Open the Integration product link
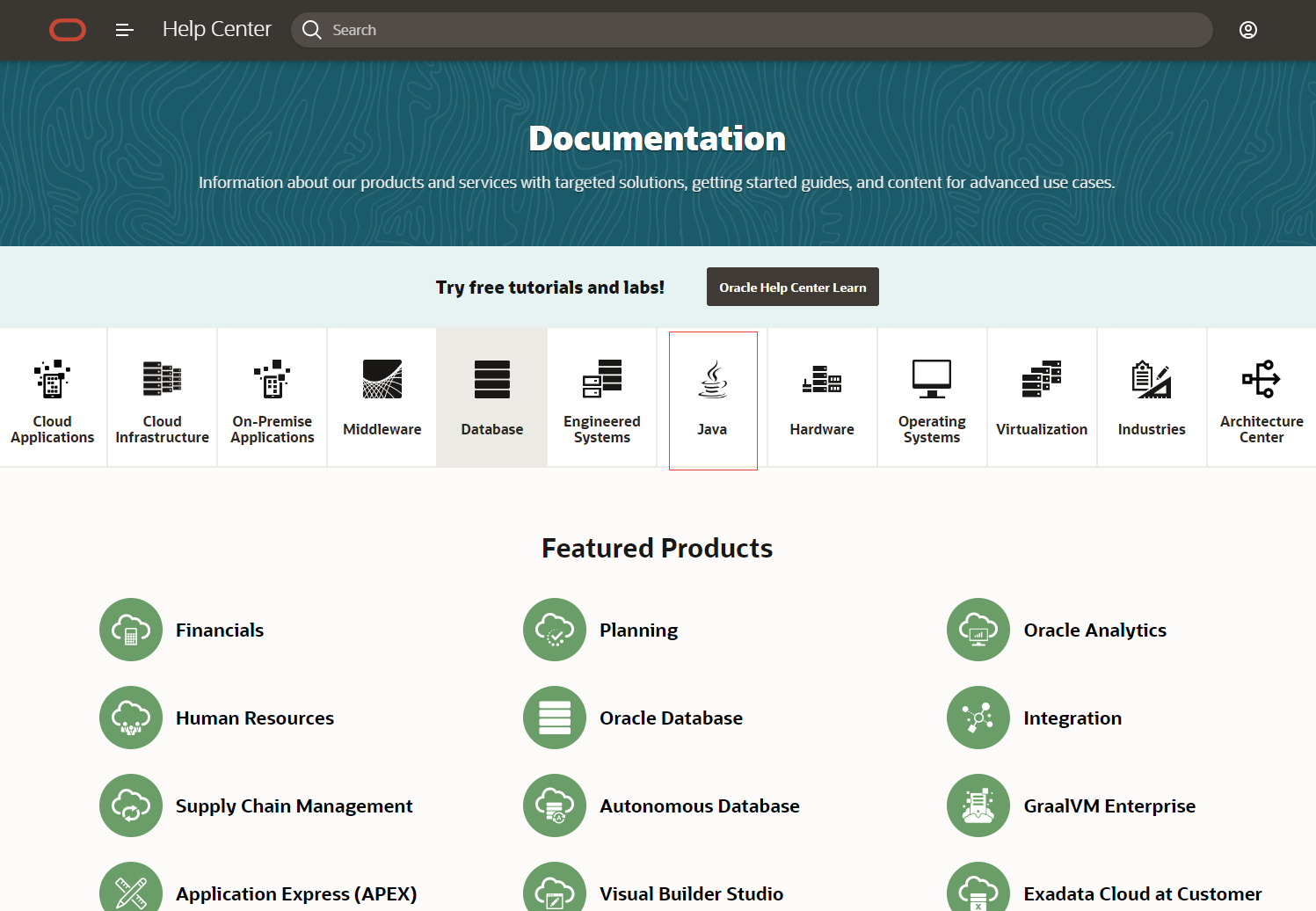Viewport: 1316px width, 911px height. (x=1072, y=718)
